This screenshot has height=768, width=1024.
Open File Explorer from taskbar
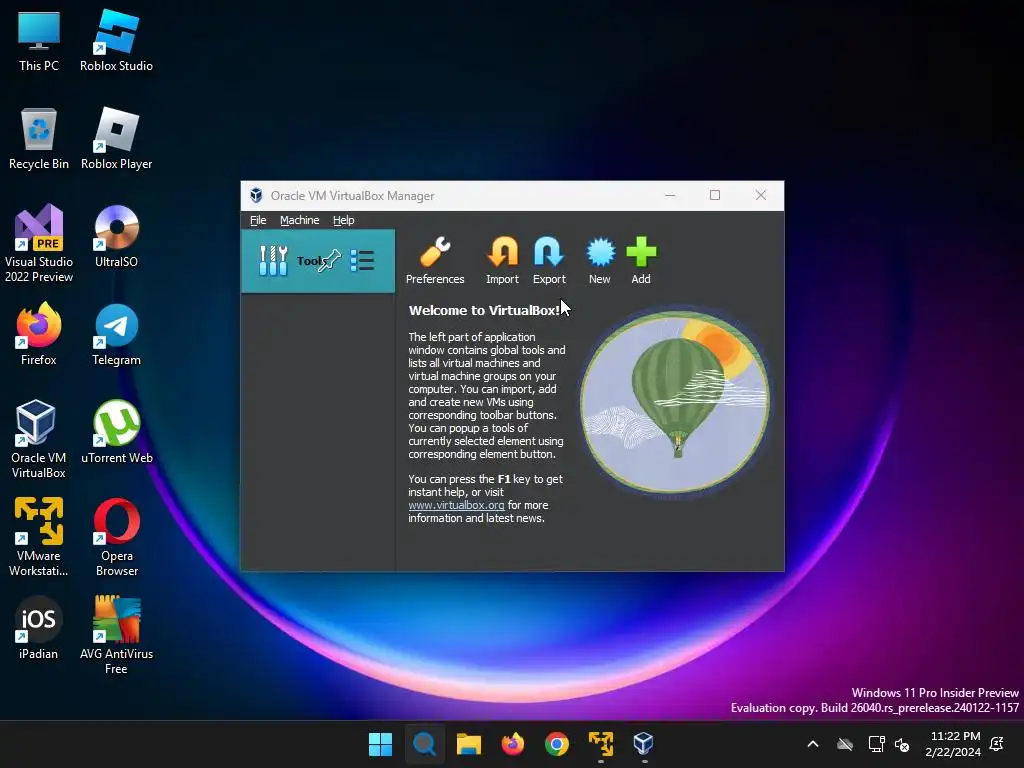tap(468, 744)
